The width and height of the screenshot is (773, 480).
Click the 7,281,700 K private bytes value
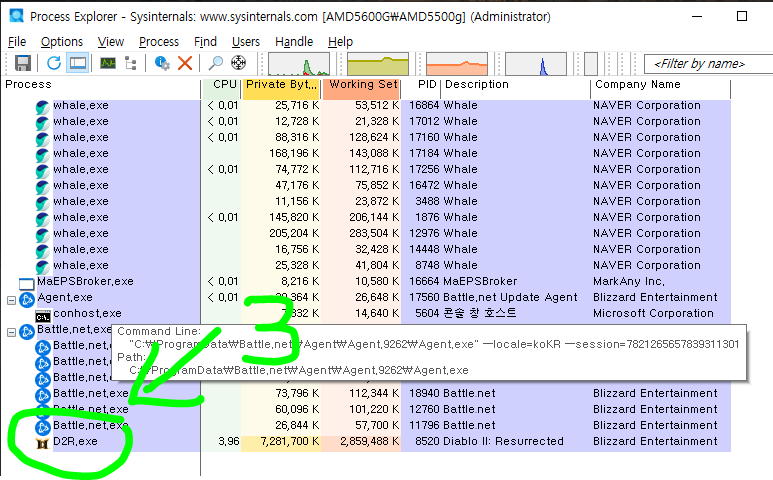[290, 442]
